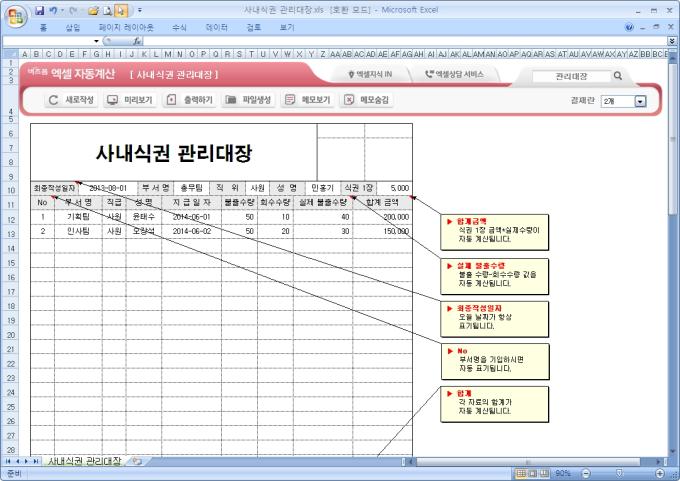This screenshot has width=680, height=481.
Task: Open the round Office button menu
Action: point(16,16)
